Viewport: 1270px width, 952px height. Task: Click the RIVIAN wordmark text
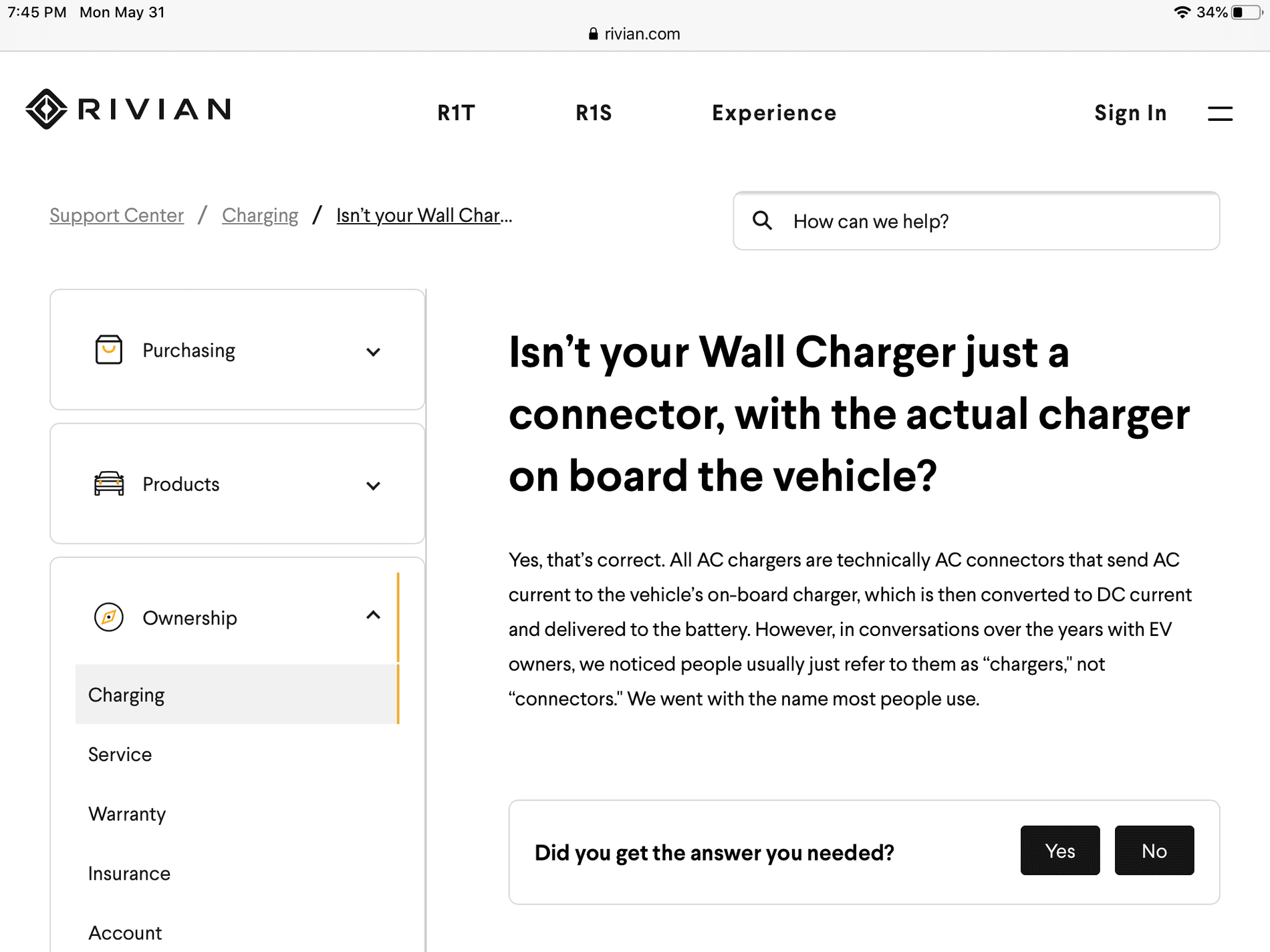tap(154, 109)
